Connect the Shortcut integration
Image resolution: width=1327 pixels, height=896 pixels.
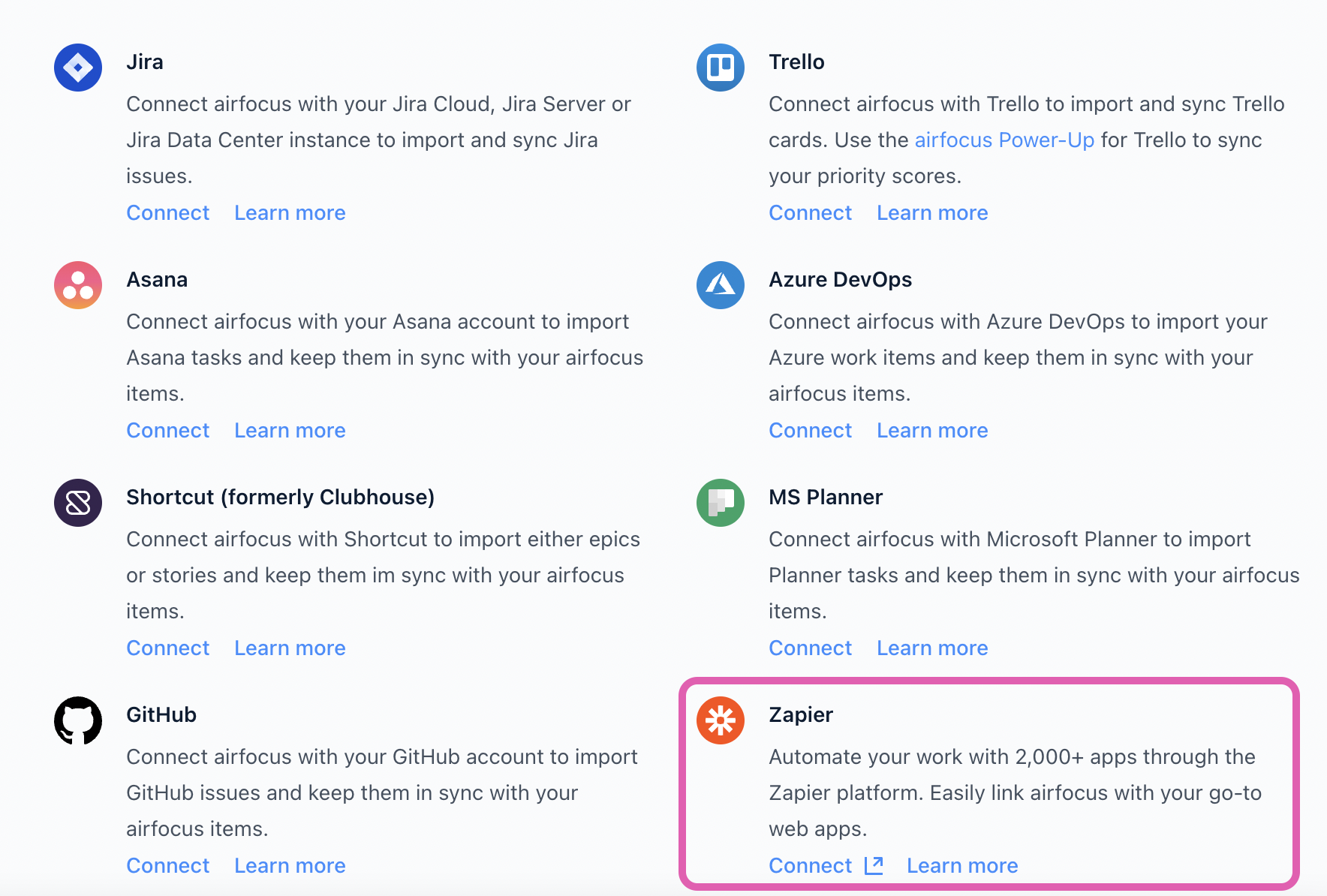pyautogui.click(x=168, y=648)
